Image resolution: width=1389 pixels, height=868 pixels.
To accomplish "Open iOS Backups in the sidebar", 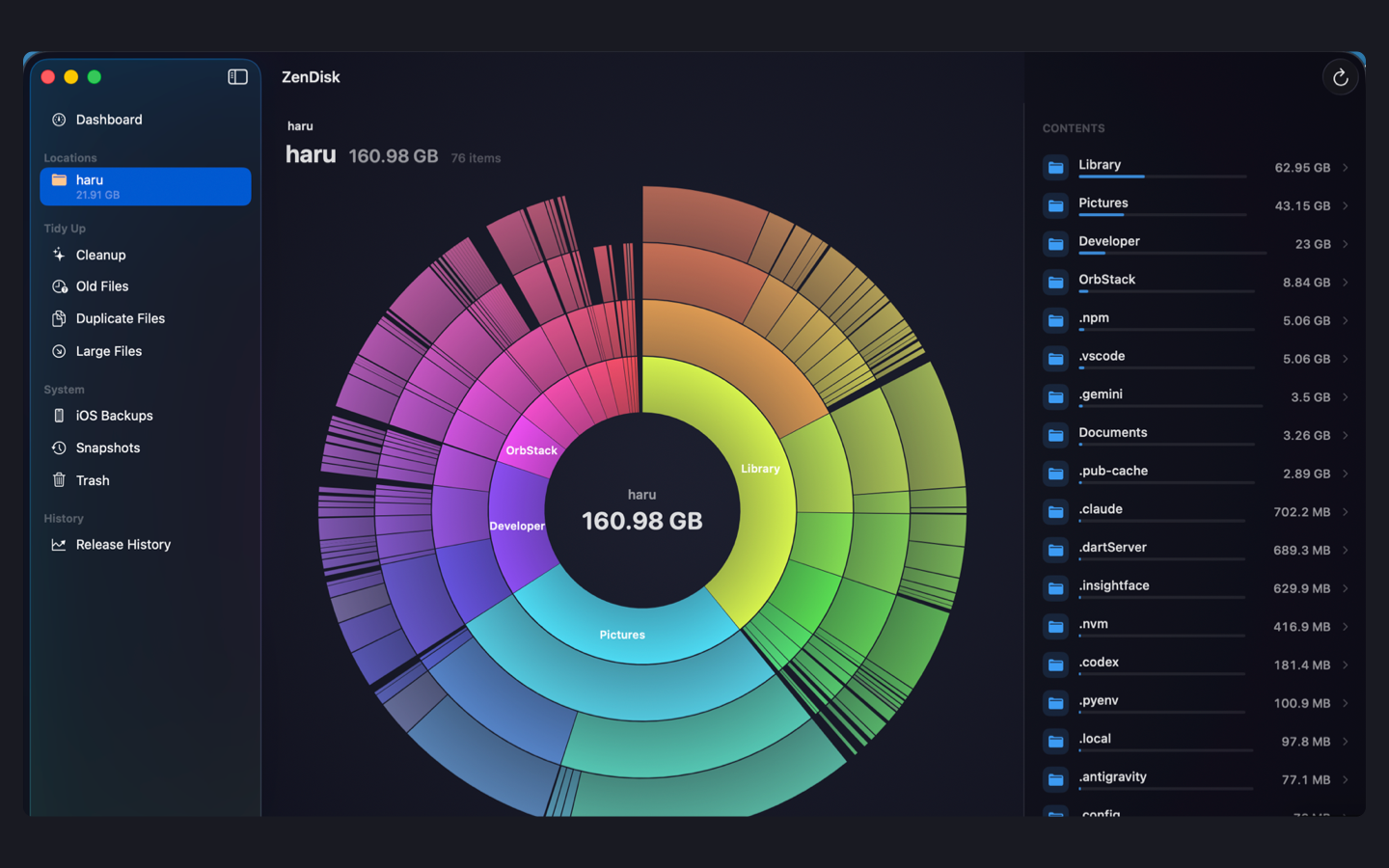I will 145,416.
